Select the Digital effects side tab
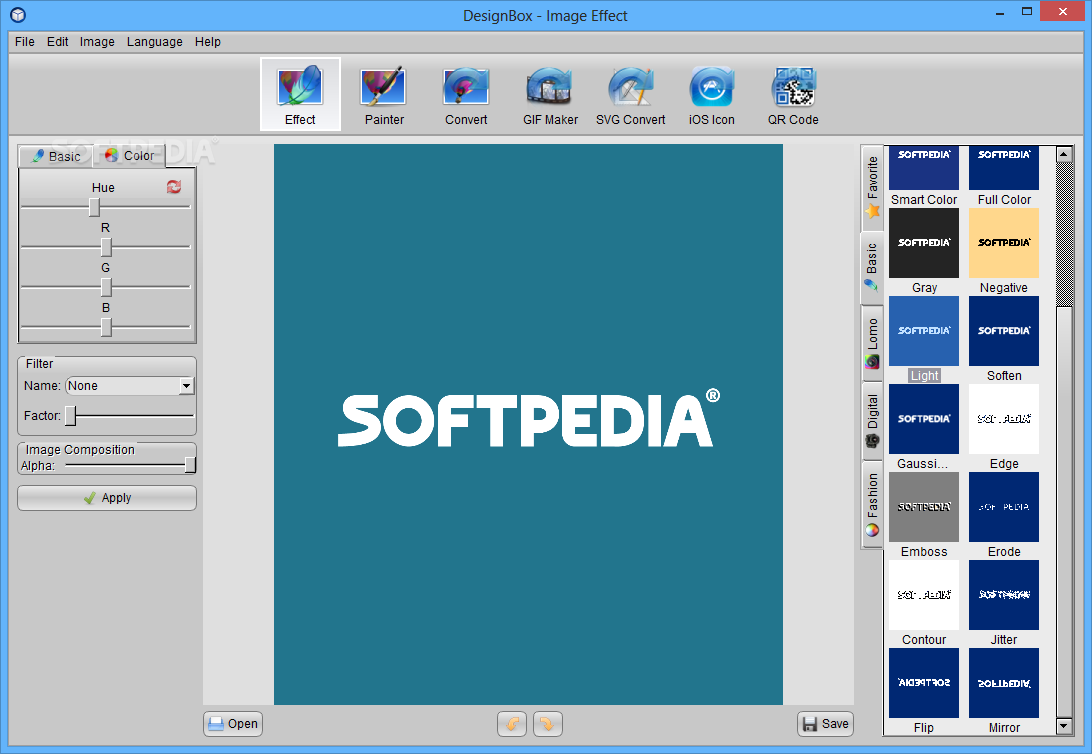Screen dimensions: 1092x754 point(872,421)
